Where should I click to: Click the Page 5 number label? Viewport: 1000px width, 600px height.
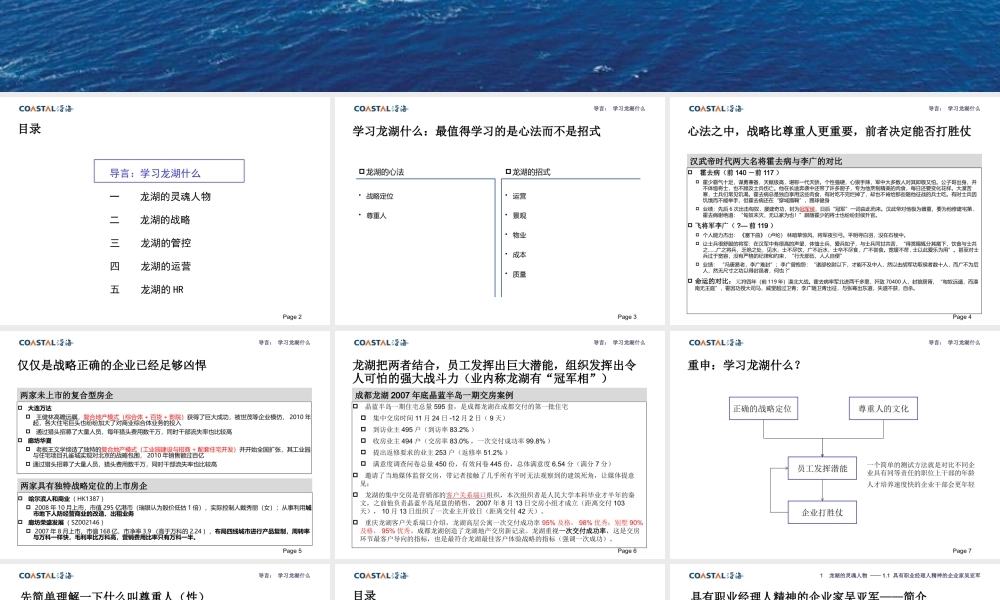click(x=292, y=551)
